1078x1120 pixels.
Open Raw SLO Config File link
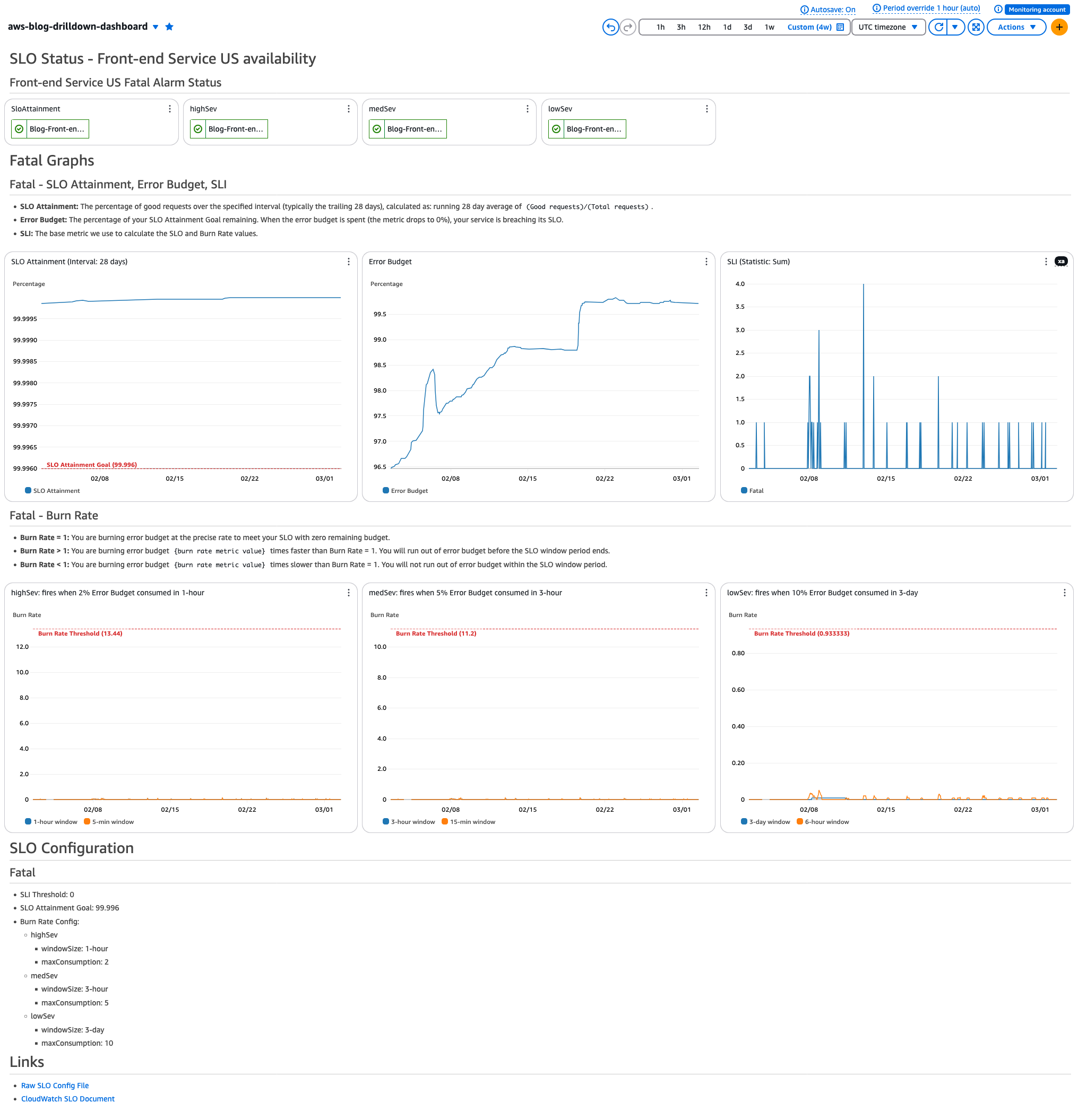[x=55, y=1085]
